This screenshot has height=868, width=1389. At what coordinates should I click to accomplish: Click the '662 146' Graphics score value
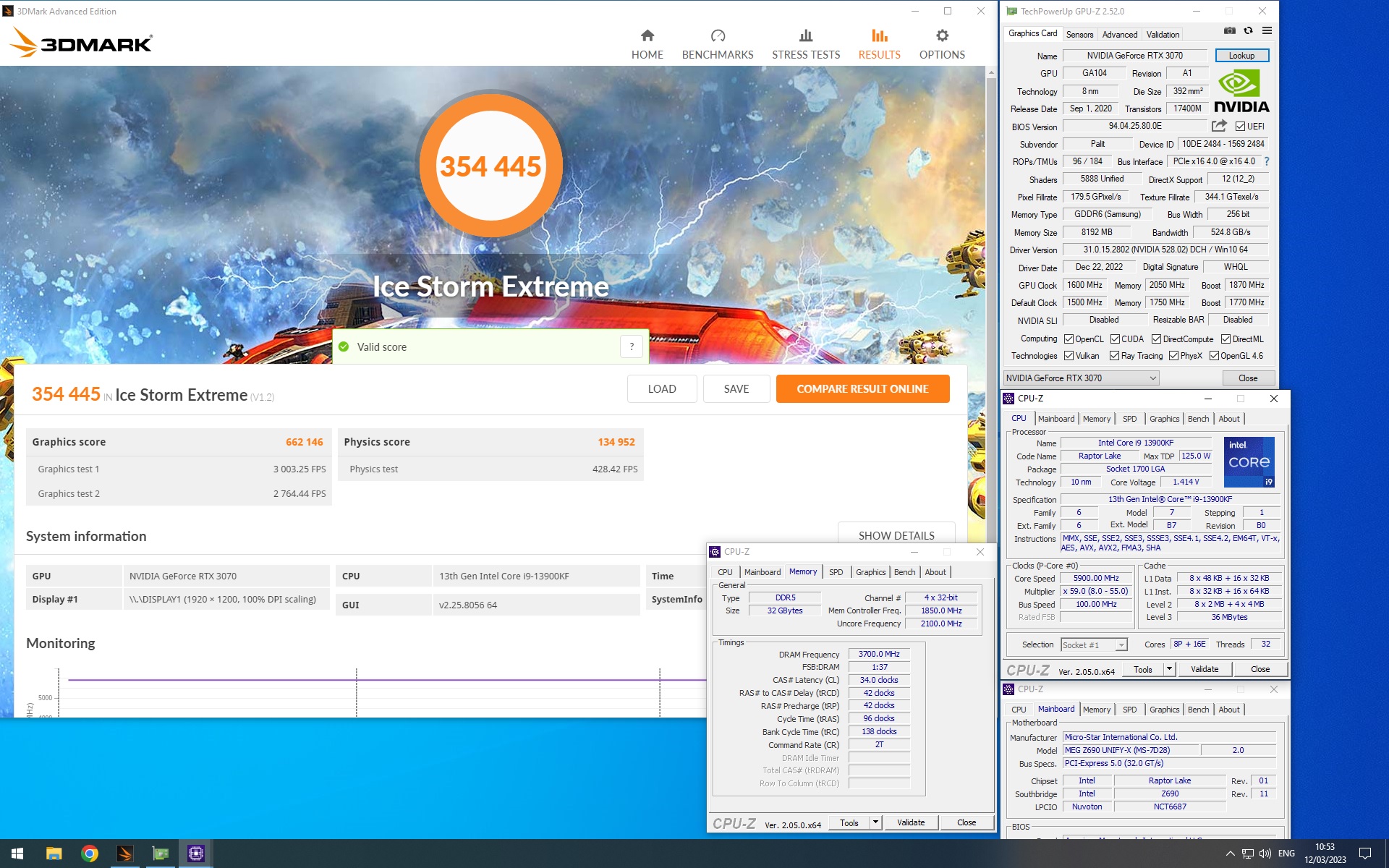point(305,442)
